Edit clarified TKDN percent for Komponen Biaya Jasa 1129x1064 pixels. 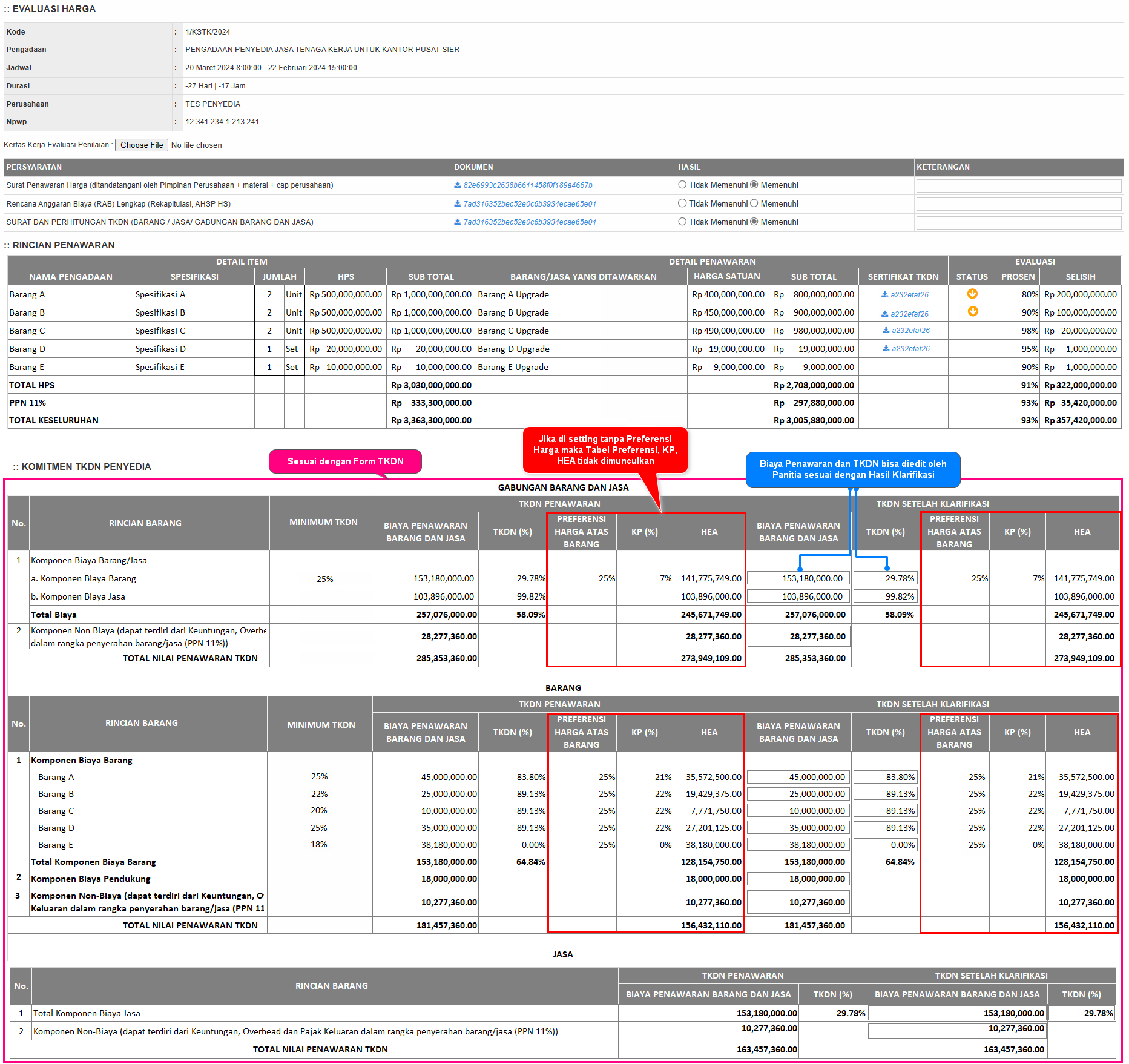[885, 596]
